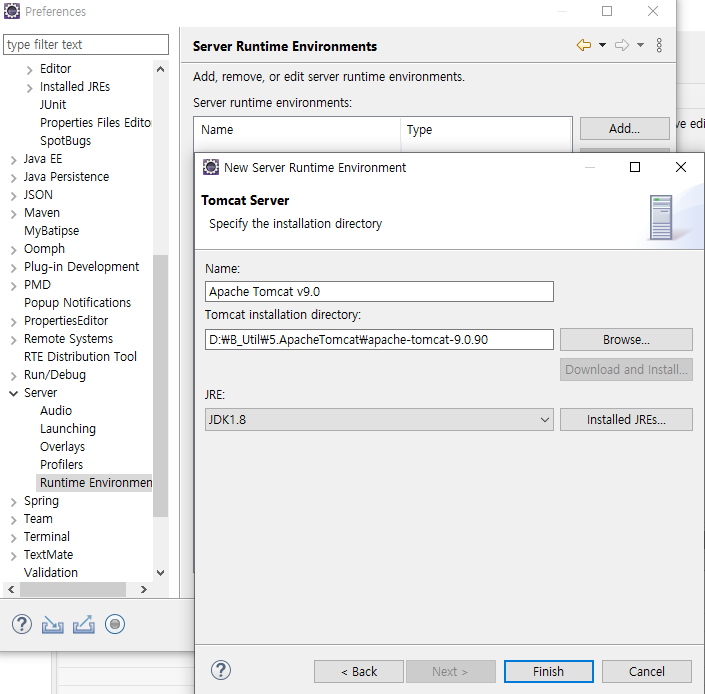
Task: Expand the Run/Debug tree node
Action: click(13, 375)
